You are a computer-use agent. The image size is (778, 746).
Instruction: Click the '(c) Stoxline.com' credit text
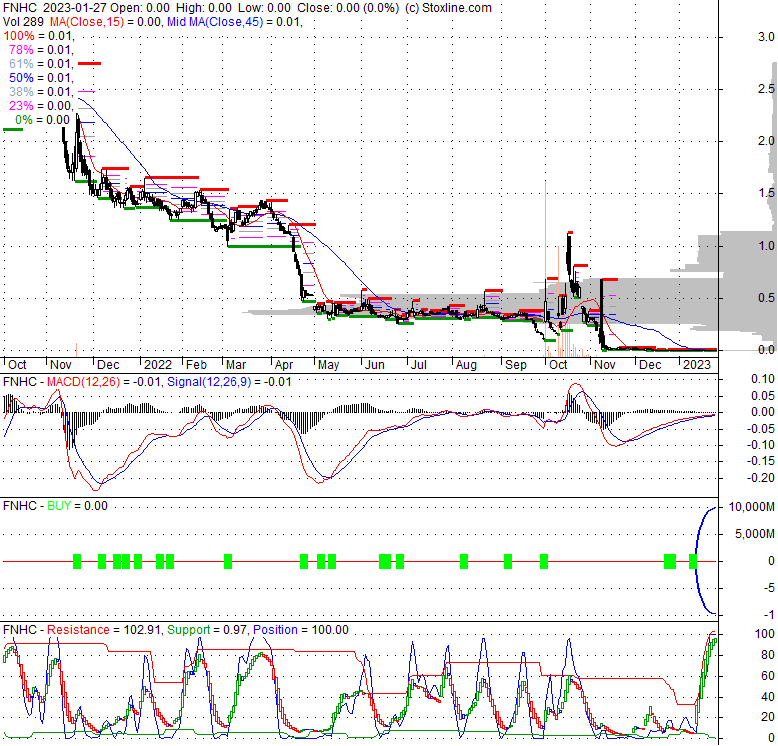pyautogui.click(x=448, y=8)
